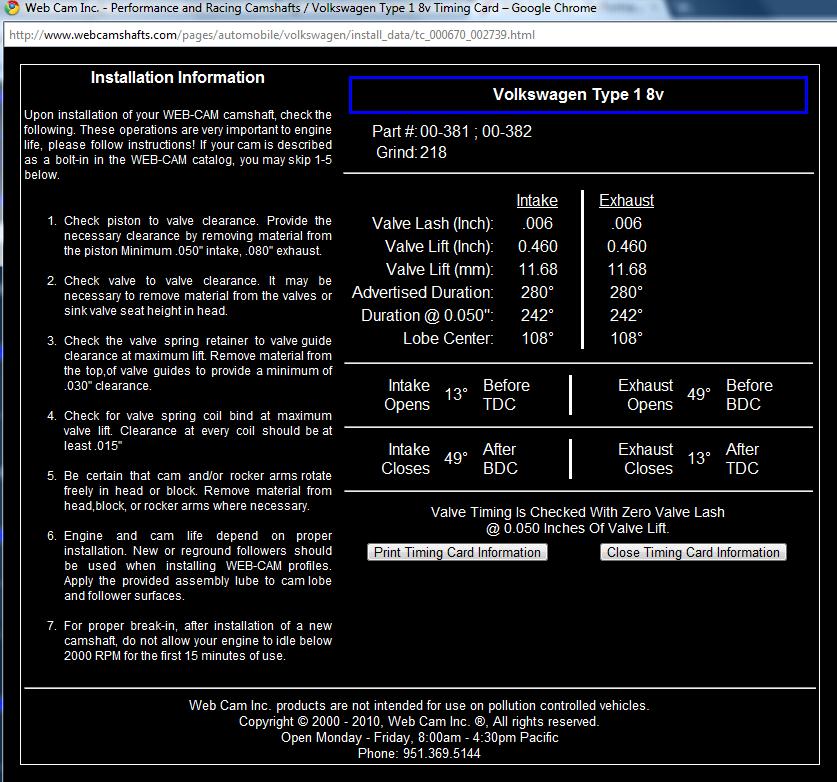The width and height of the screenshot is (837, 782).
Task: Click the Intake lobe center value 108°
Action: pyautogui.click(x=537, y=338)
